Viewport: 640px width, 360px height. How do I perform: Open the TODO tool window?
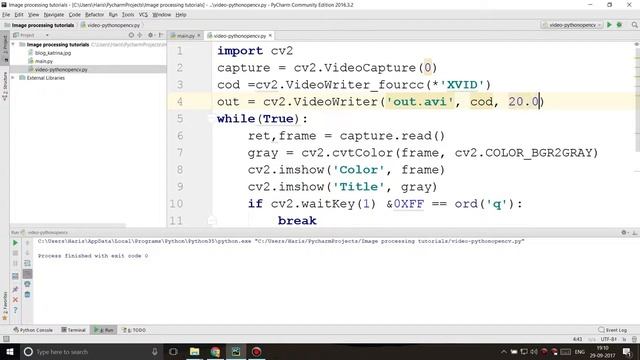click(134, 330)
